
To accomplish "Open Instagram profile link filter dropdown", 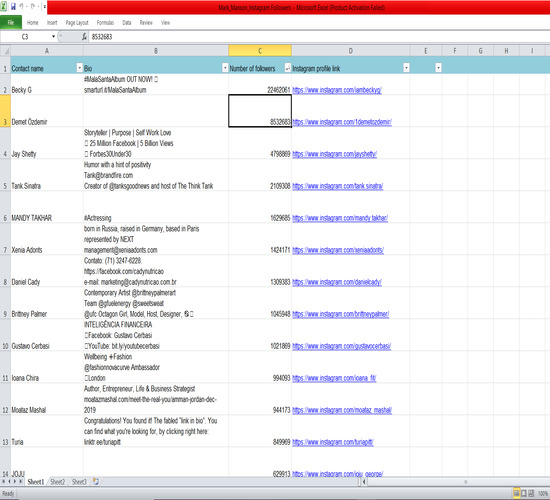I will pos(406,68).
